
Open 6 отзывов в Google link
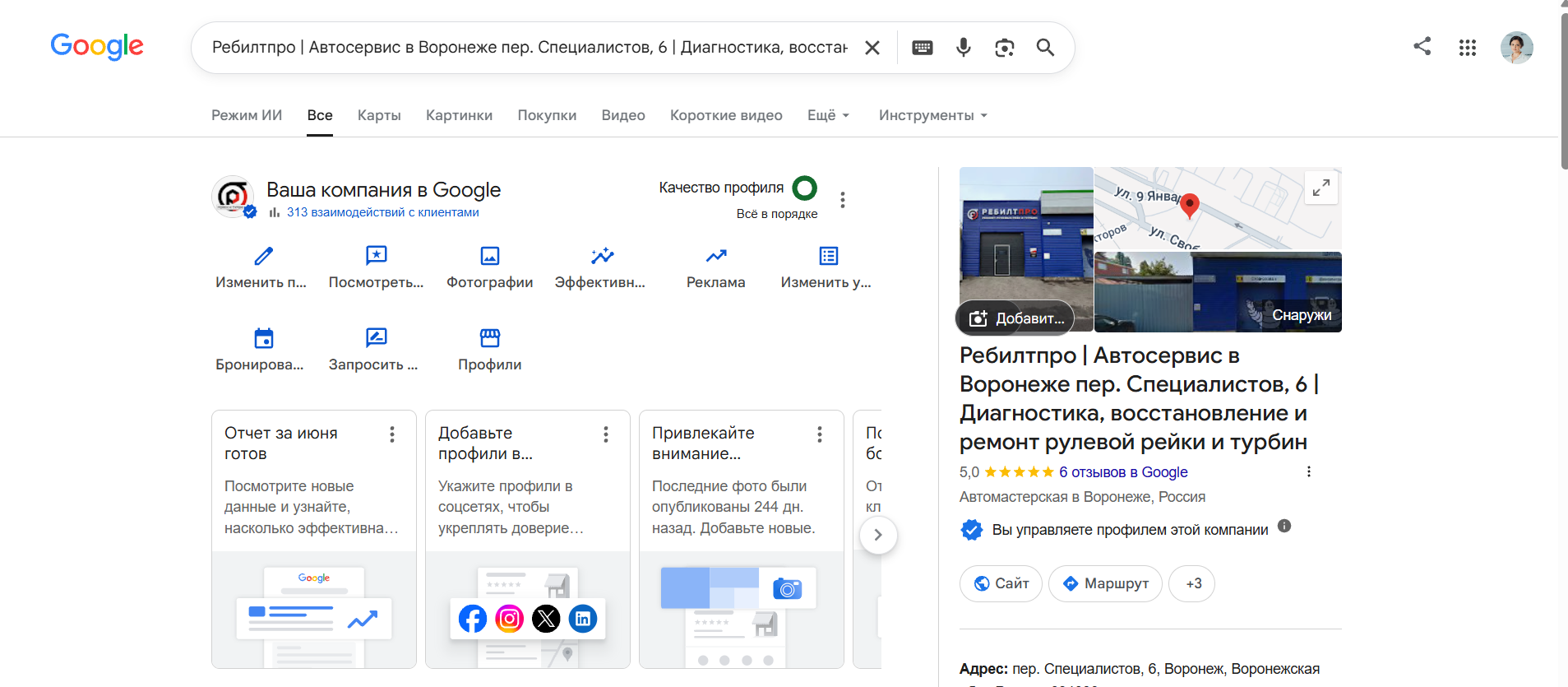tap(1123, 472)
